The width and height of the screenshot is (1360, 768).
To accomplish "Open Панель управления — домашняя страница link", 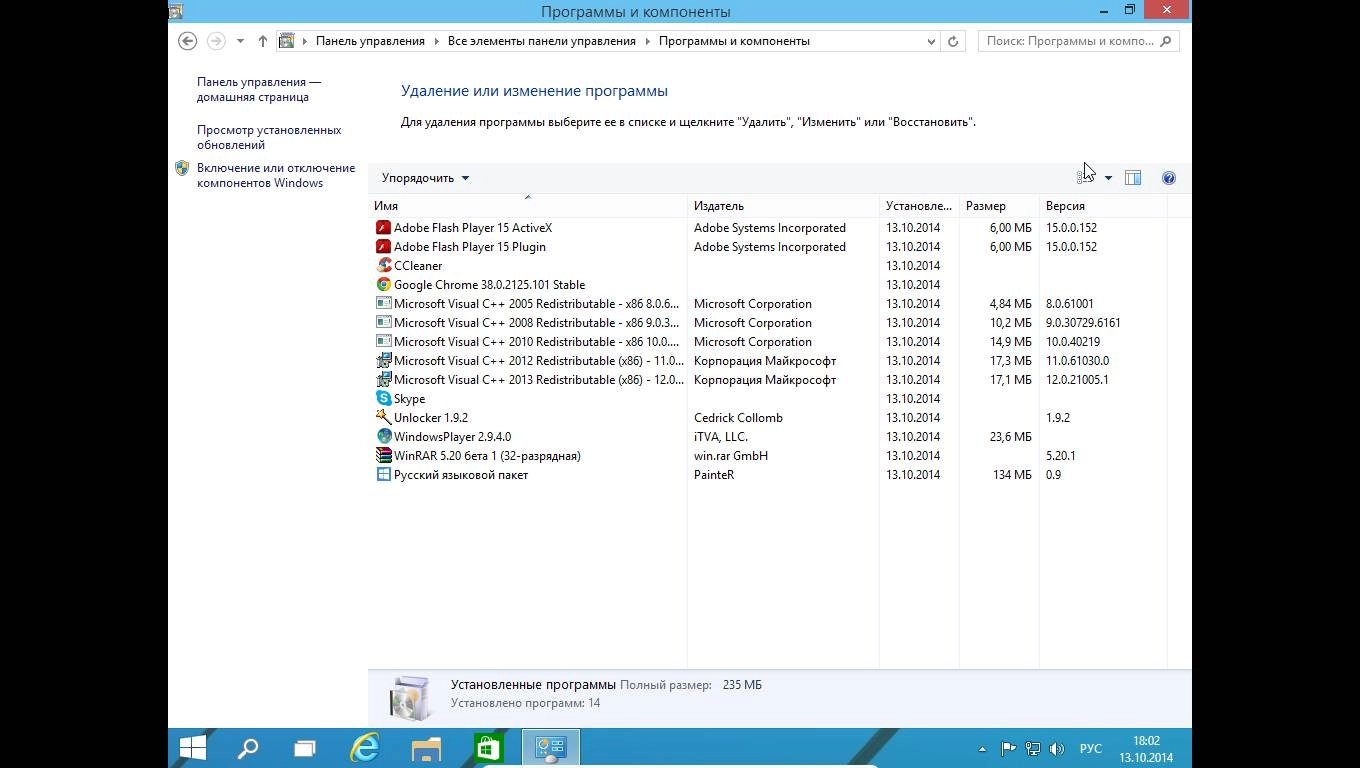I will coord(259,90).
